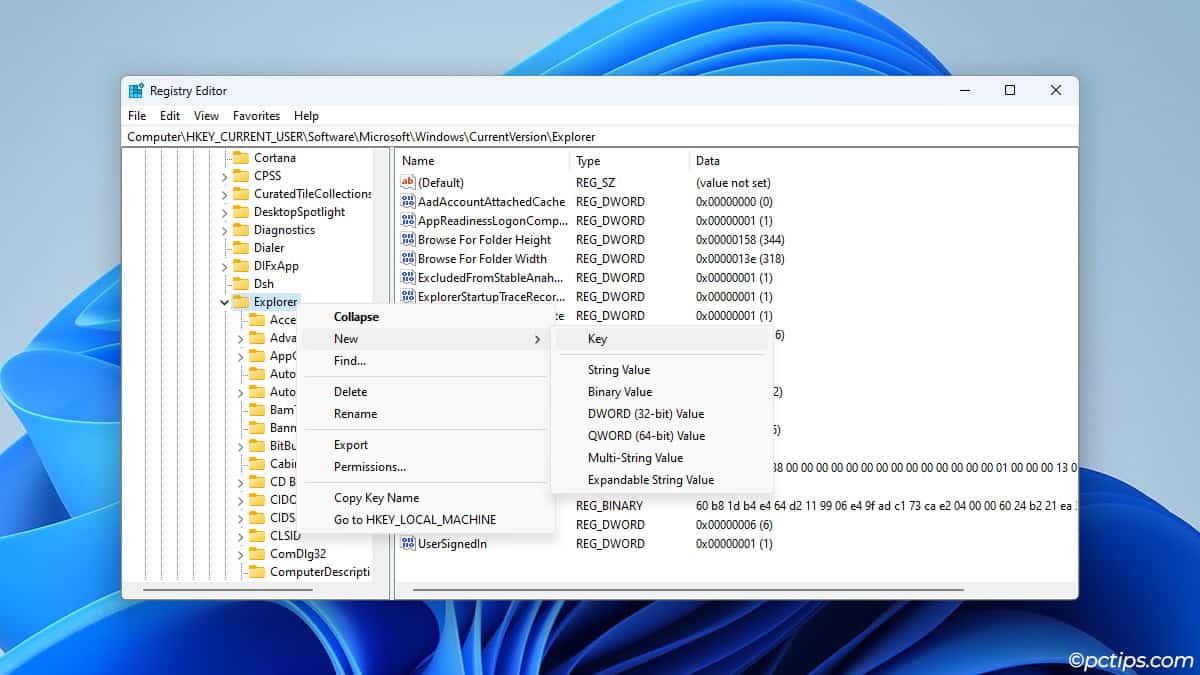This screenshot has width=1200, height=675.
Task: Select the "0x00000158 (344)" data cell
Action: (740, 239)
